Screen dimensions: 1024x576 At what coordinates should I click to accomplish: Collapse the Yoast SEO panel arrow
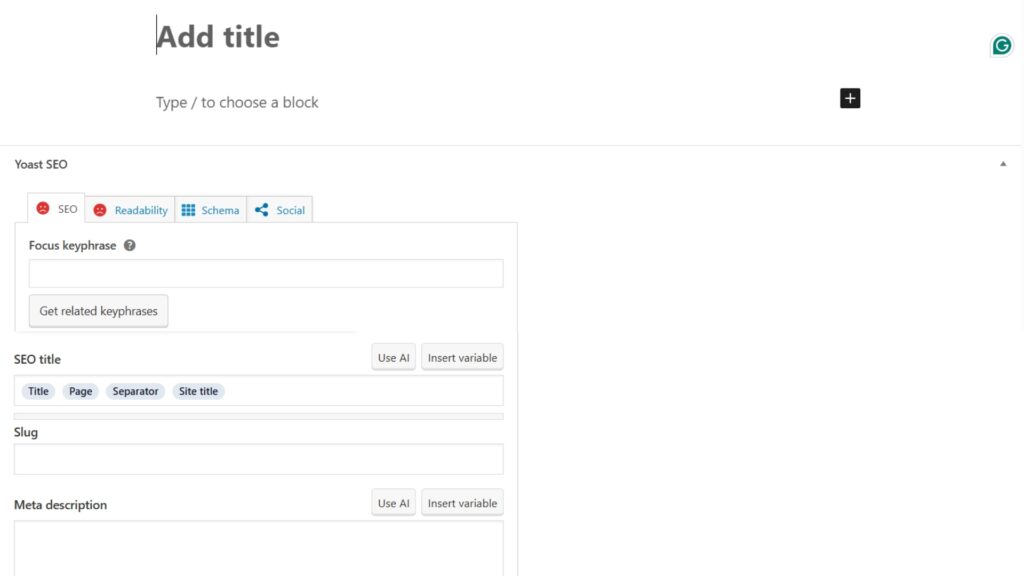(x=1003, y=164)
